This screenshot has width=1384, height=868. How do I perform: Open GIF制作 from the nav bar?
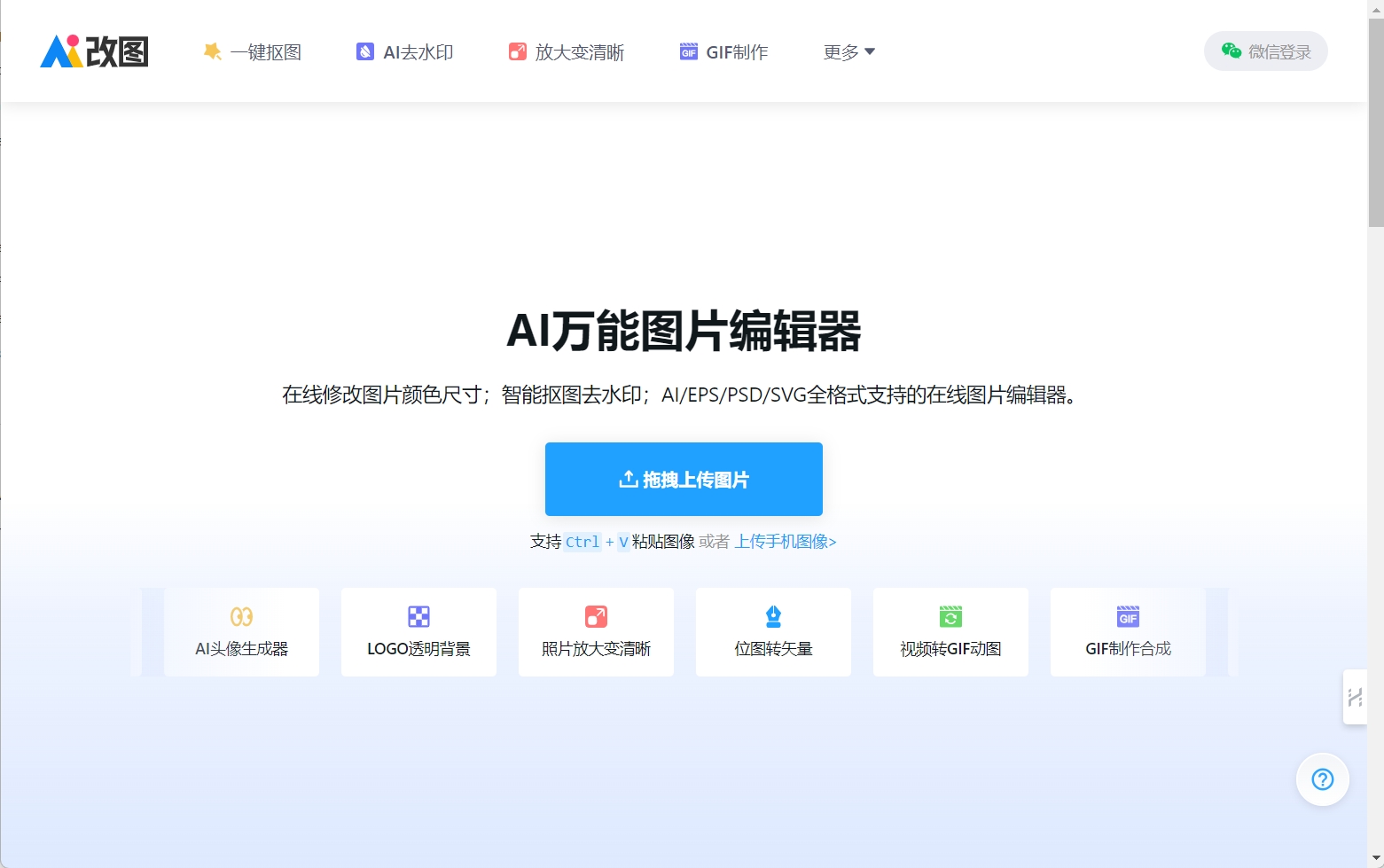724,51
